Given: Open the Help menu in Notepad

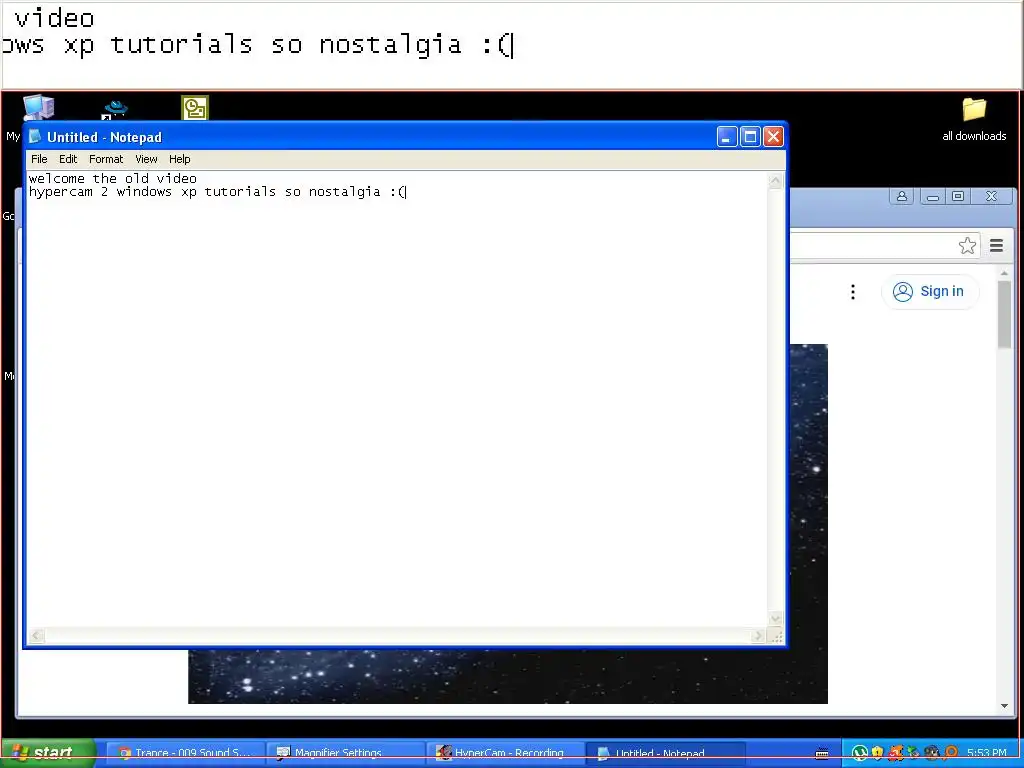Looking at the screenshot, I should click(x=180, y=159).
